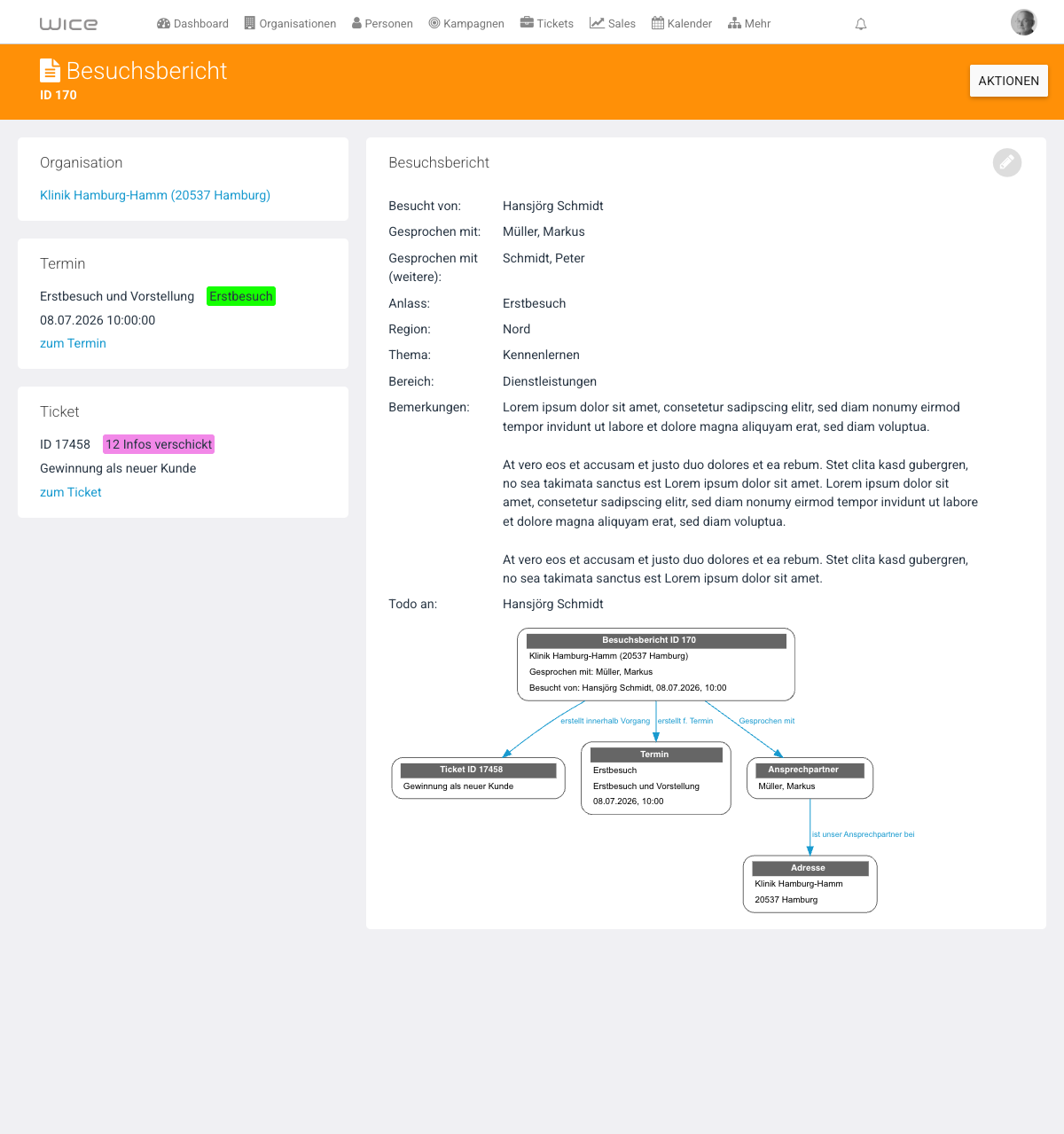Open Kalender from the top menu
The height and width of the screenshot is (1134, 1064).
click(x=682, y=24)
